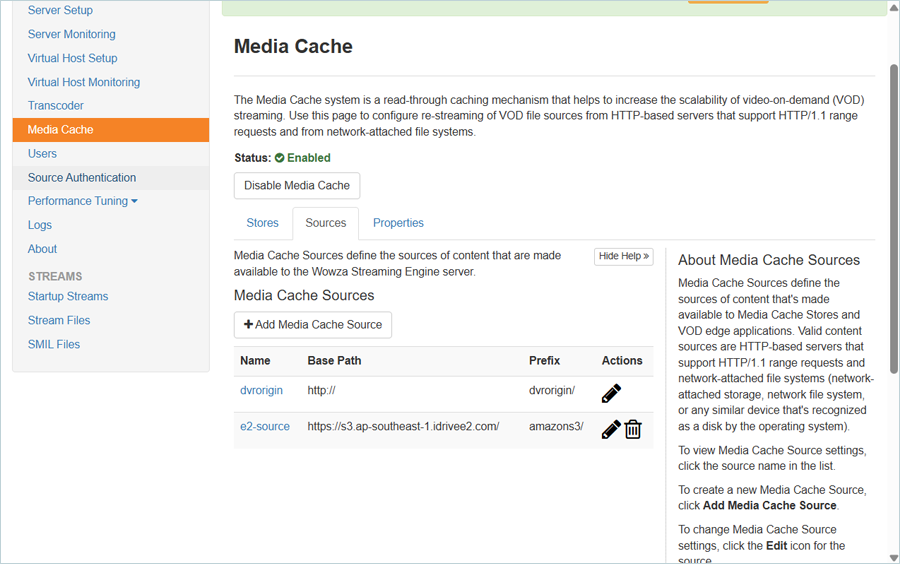
Task: Go to Transcoder in sidebar
Action: pyautogui.click(x=56, y=106)
